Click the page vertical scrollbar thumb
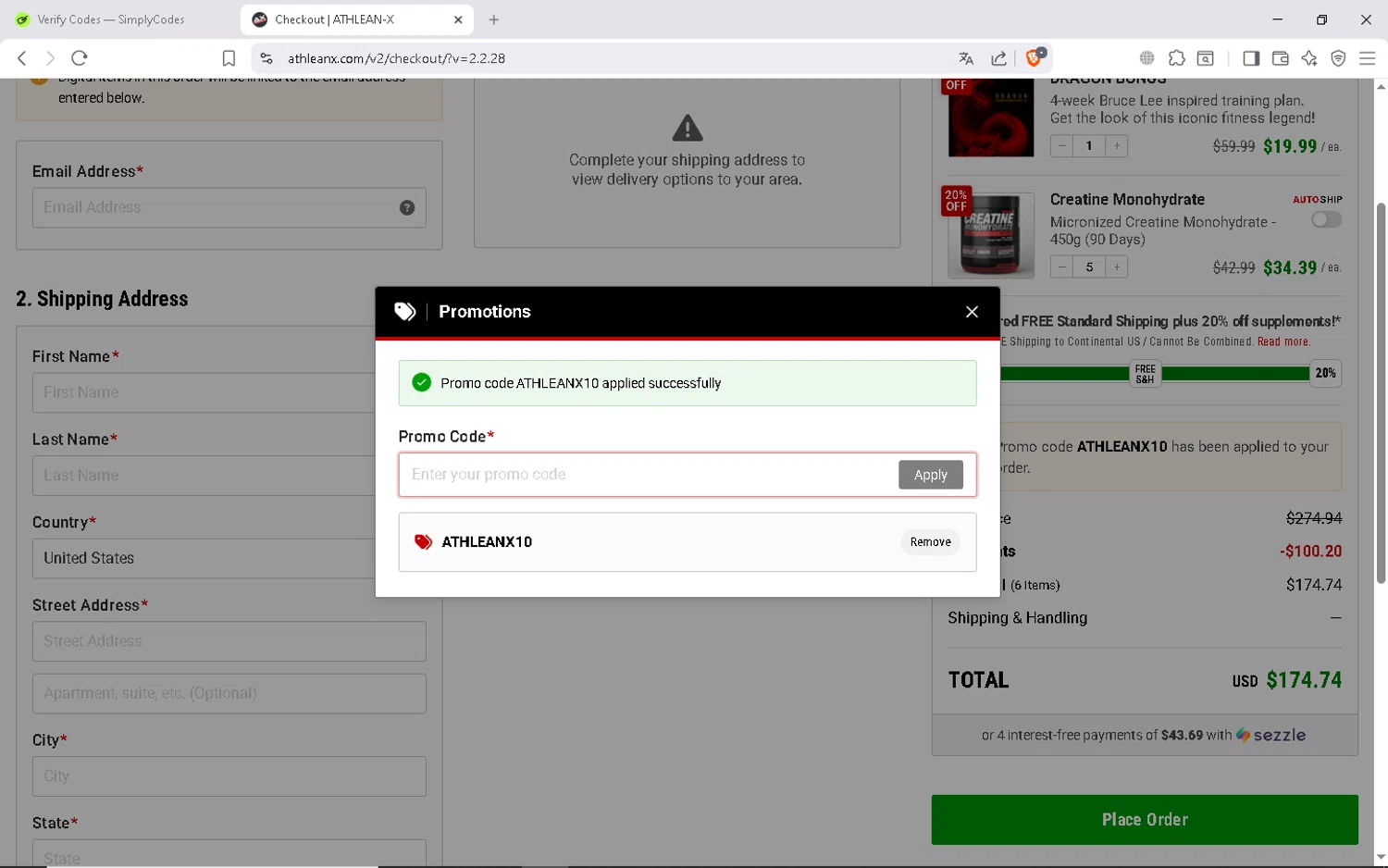The width and height of the screenshot is (1388, 868). click(1381, 393)
